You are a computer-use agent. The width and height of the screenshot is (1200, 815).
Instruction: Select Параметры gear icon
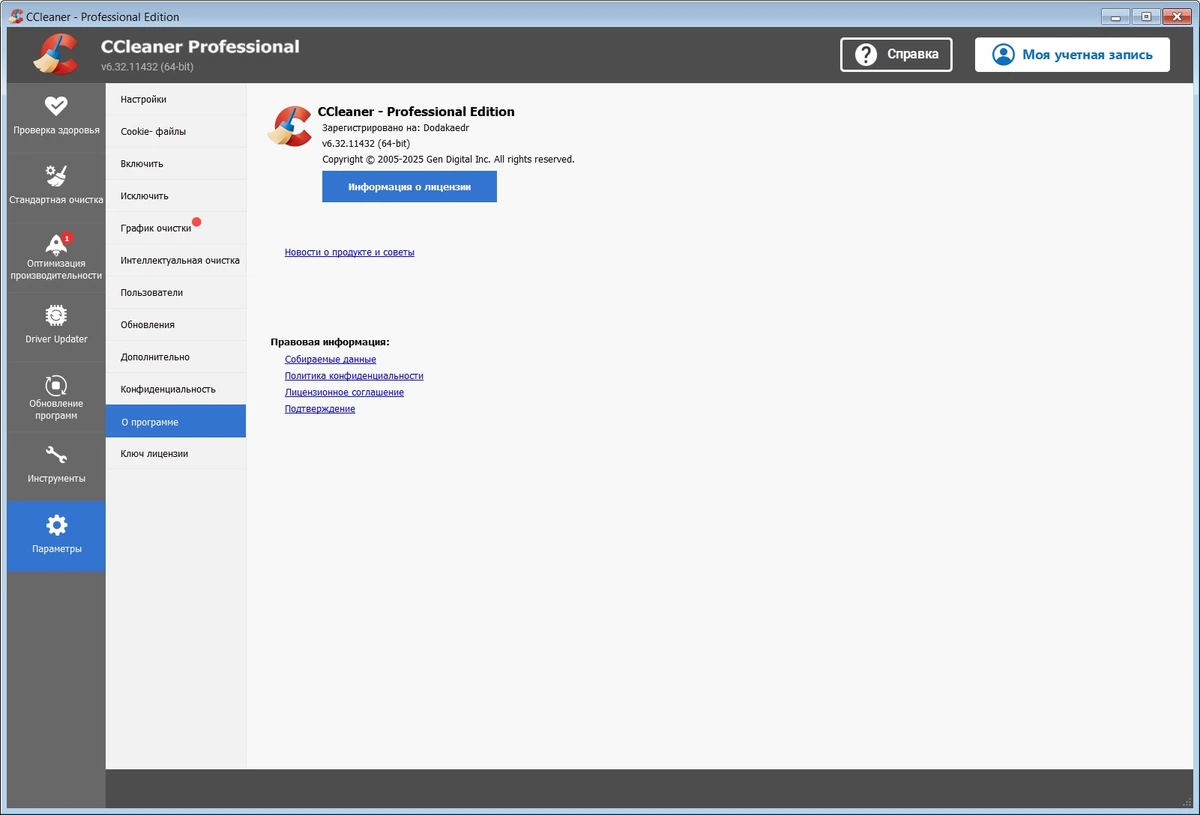pos(56,525)
